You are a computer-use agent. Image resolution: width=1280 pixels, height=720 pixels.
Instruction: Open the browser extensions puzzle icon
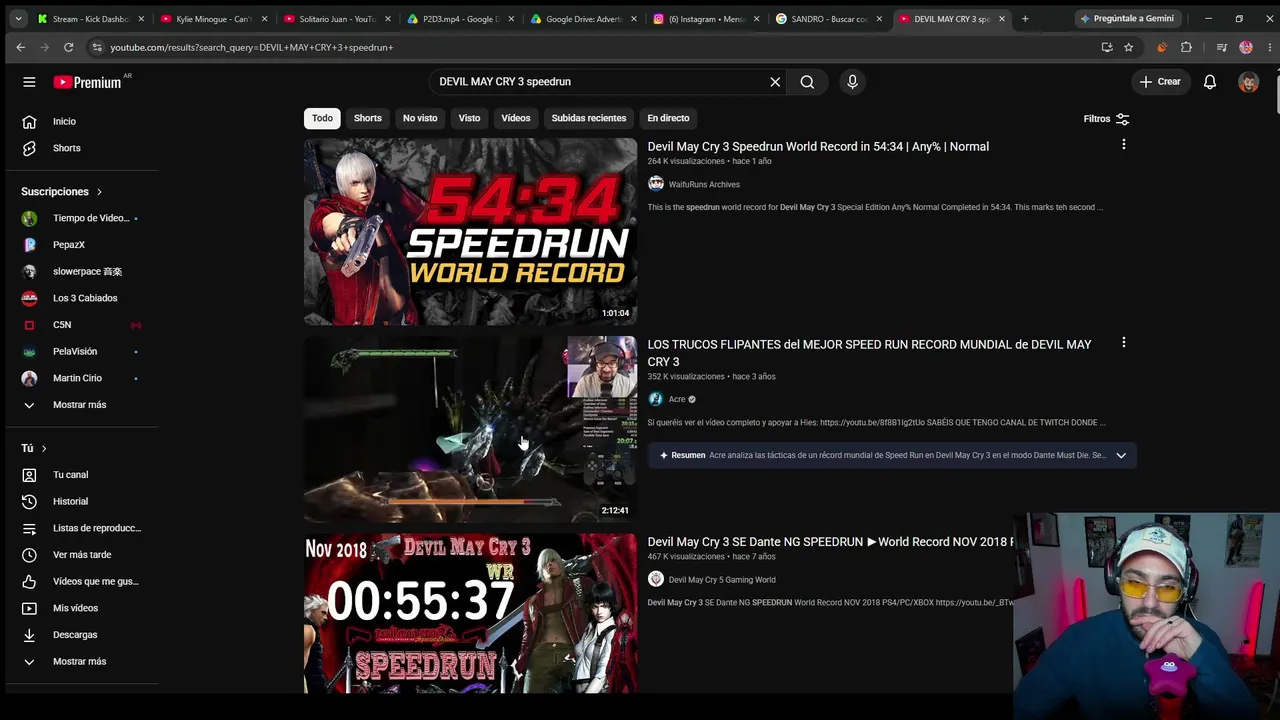[x=1186, y=47]
